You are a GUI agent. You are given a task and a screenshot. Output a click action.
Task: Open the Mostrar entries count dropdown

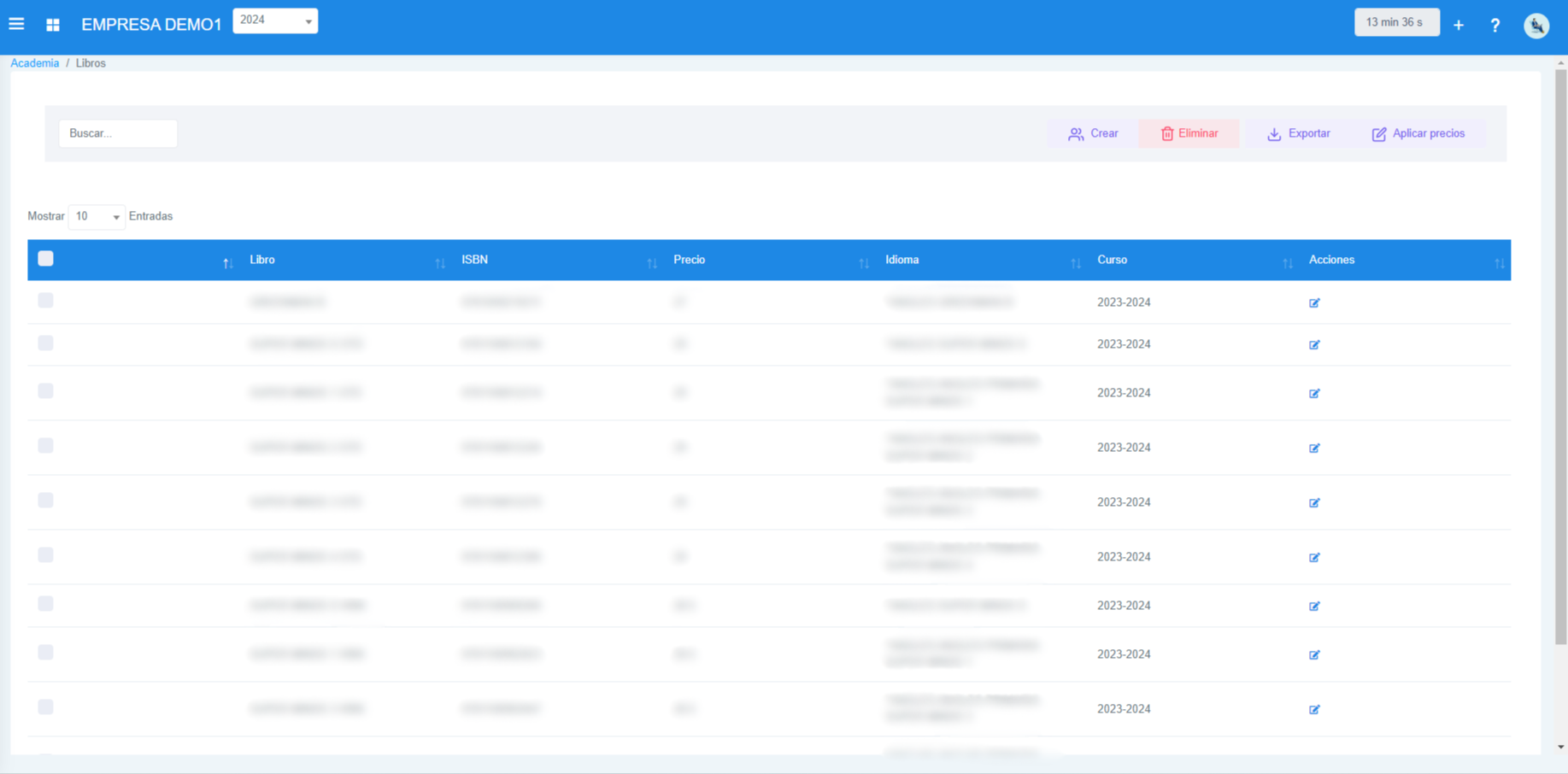coord(97,217)
